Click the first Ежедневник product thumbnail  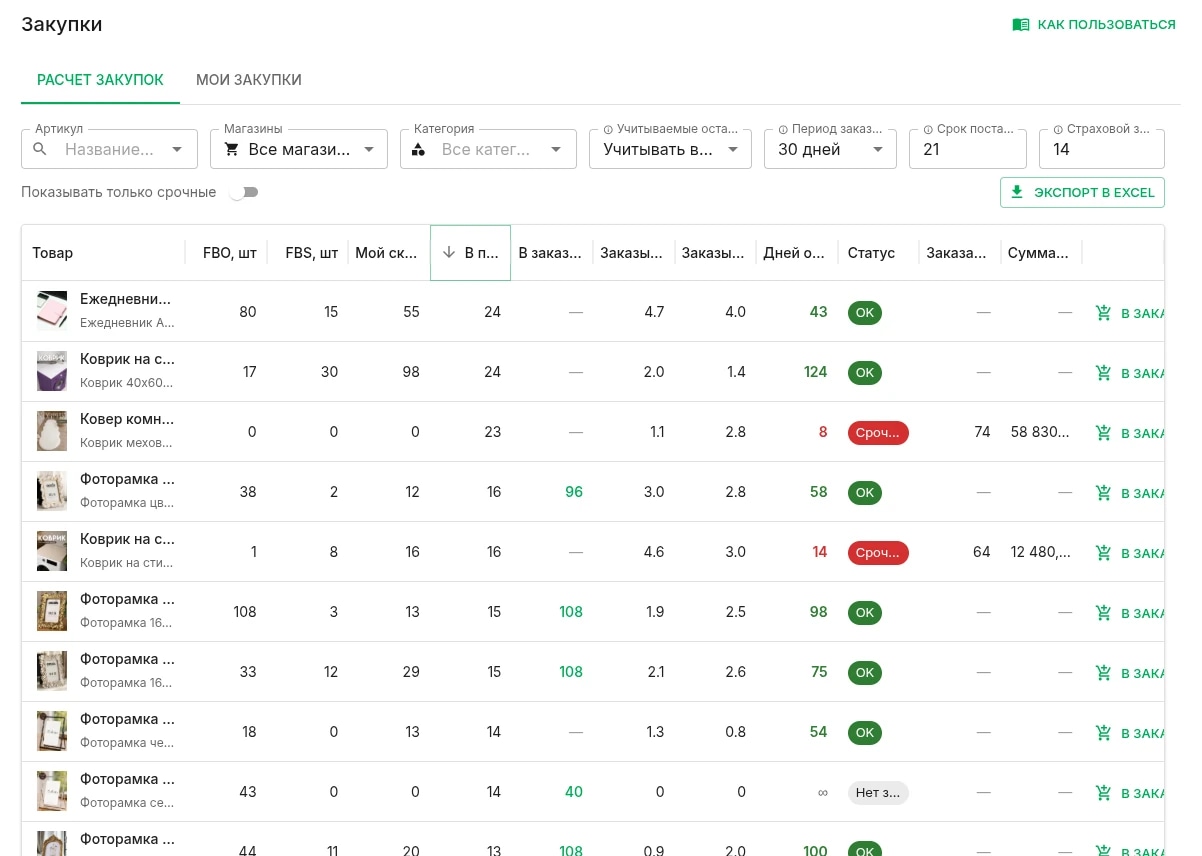[52, 312]
